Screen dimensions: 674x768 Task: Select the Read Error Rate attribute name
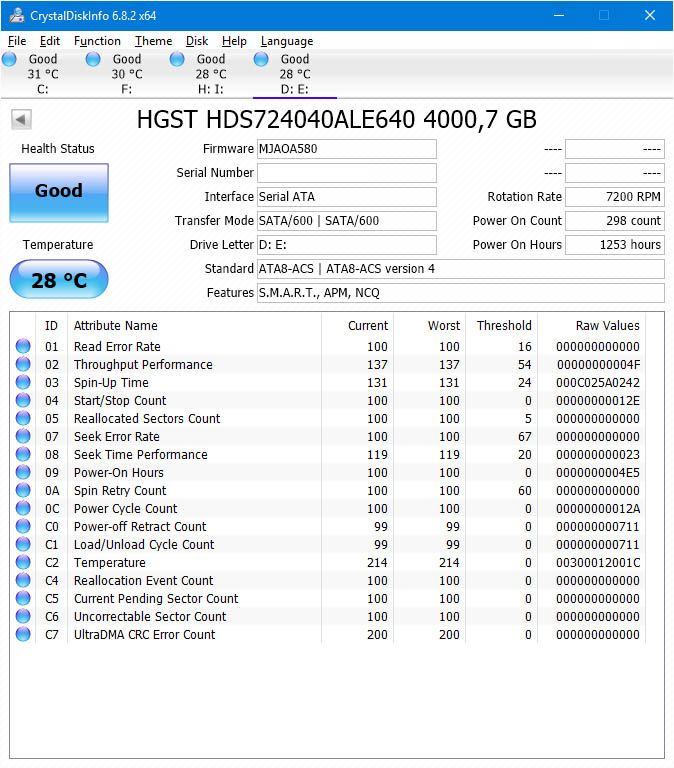(117, 347)
